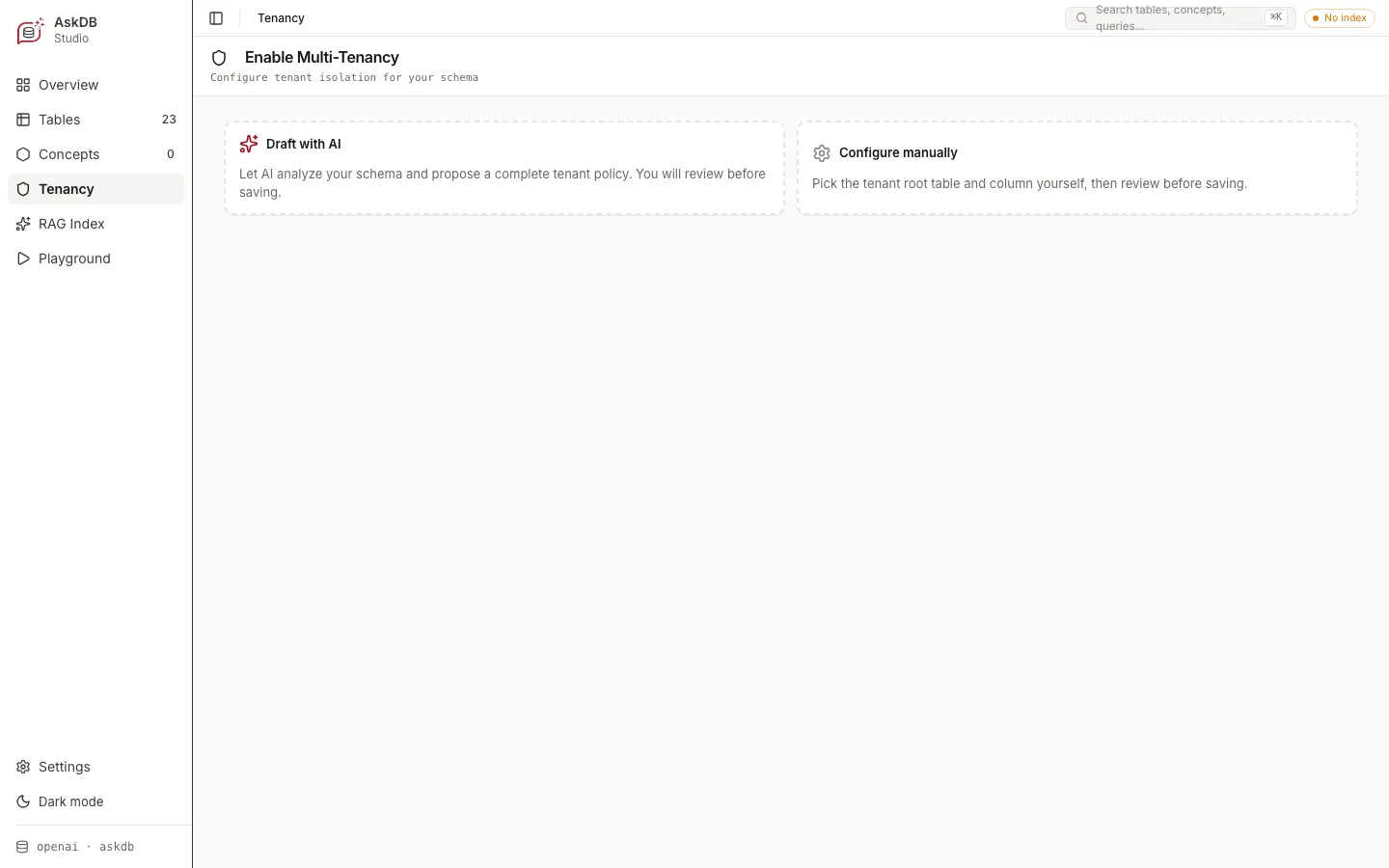The image size is (1389, 868).
Task: Focus the search tables, concepts, queries field
Action: point(1181,18)
